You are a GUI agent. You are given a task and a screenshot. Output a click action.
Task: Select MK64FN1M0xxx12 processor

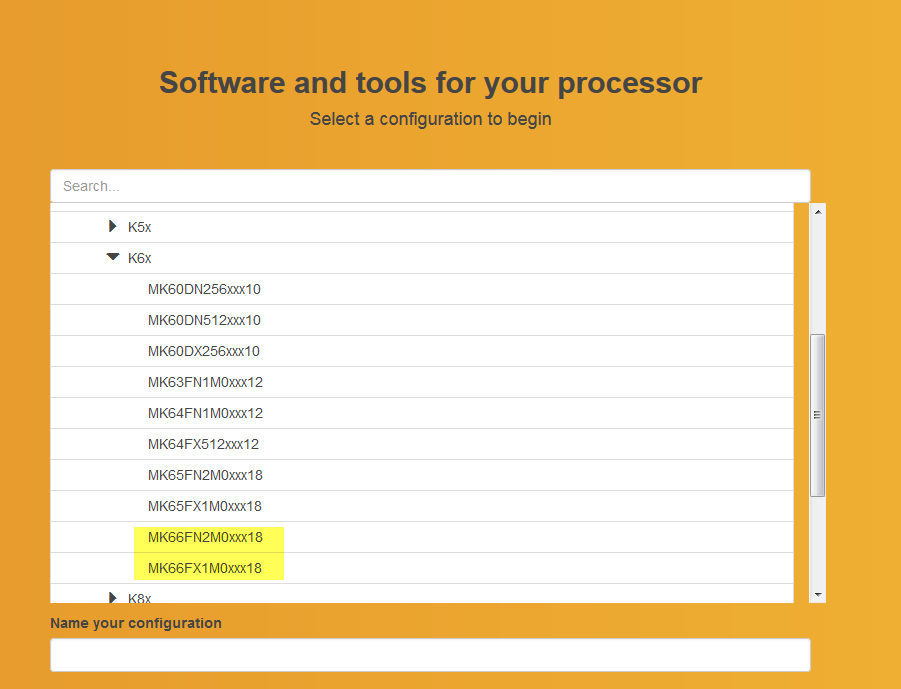[x=205, y=413]
